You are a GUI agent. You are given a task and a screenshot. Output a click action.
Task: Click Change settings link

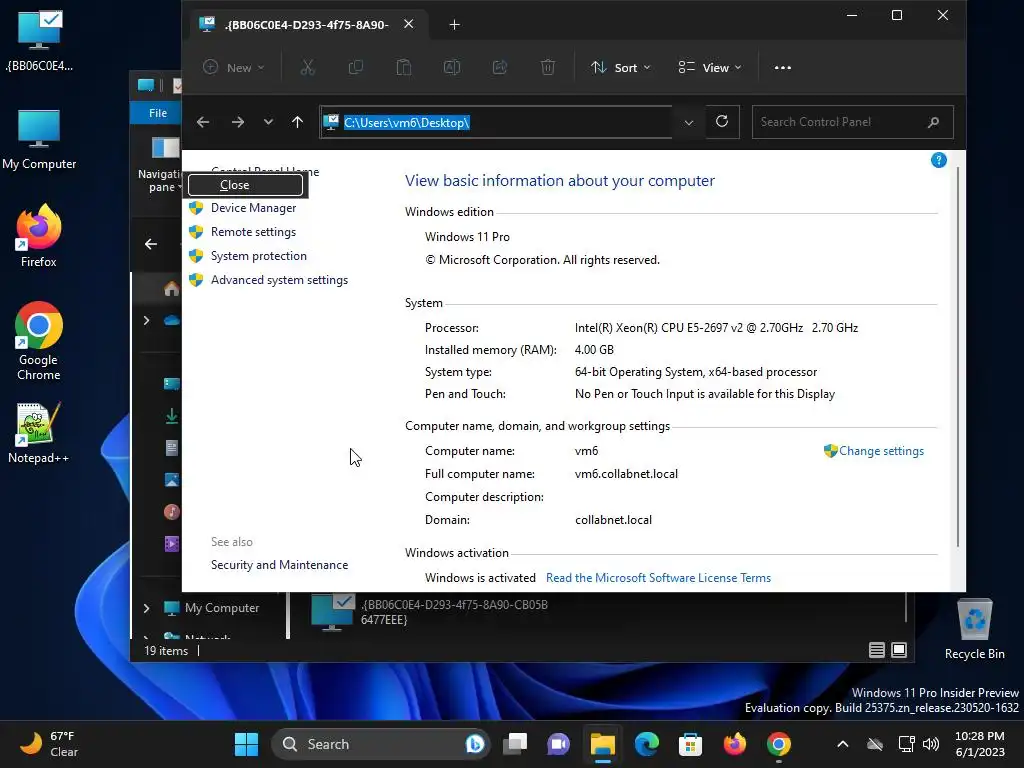[x=881, y=451]
